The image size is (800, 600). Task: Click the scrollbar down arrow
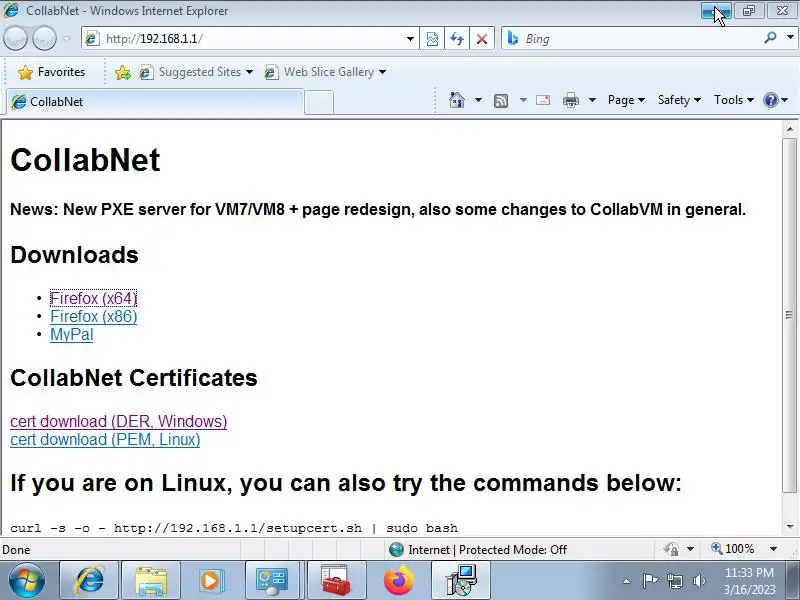click(x=790, y=527)
